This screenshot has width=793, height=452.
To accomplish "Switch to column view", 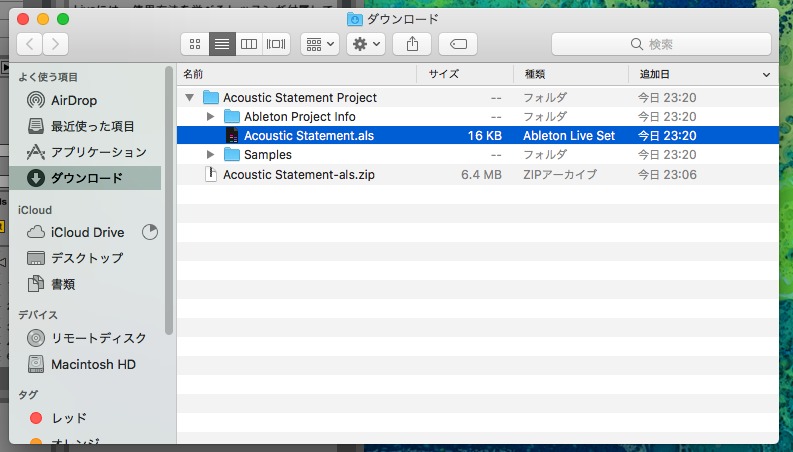I will pyautogui.click(x=249, y=44).
